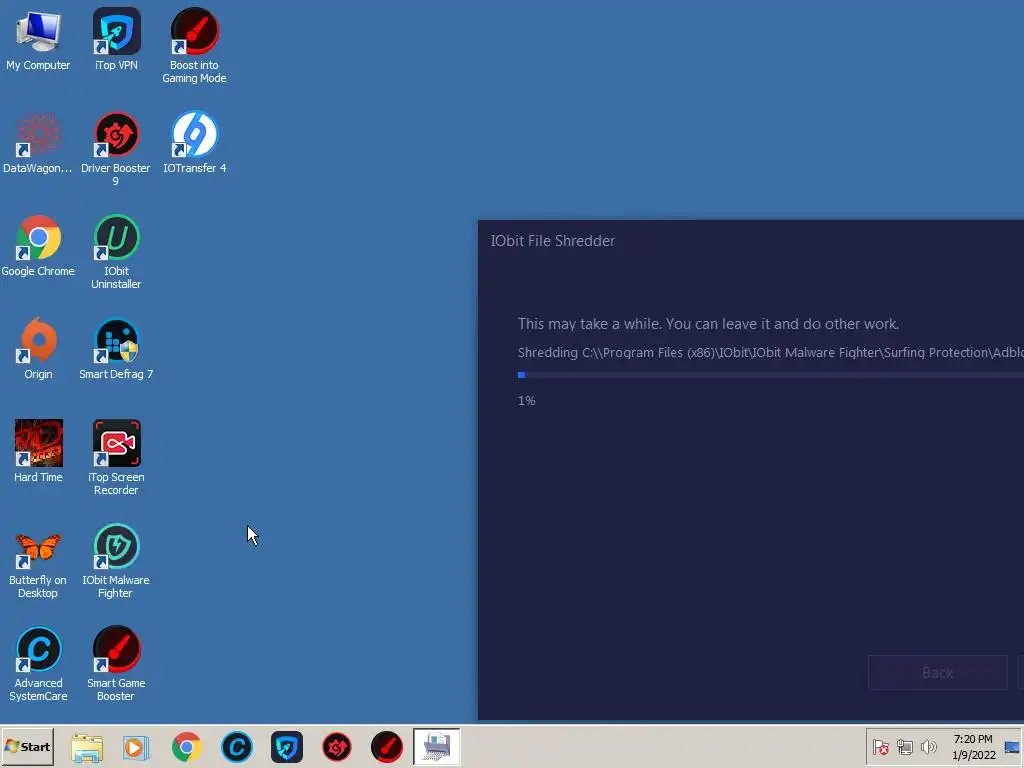Open Windows Media Player taskbar icon
The height and width of the screenshot is (768, 1024).
point(136,747)
